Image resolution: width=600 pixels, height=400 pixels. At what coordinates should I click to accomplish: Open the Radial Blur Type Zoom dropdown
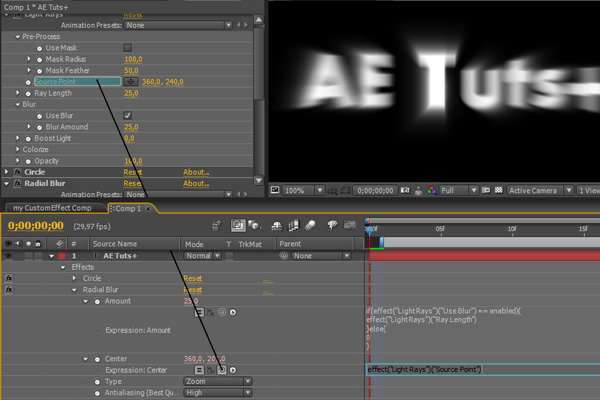(217, 381)
